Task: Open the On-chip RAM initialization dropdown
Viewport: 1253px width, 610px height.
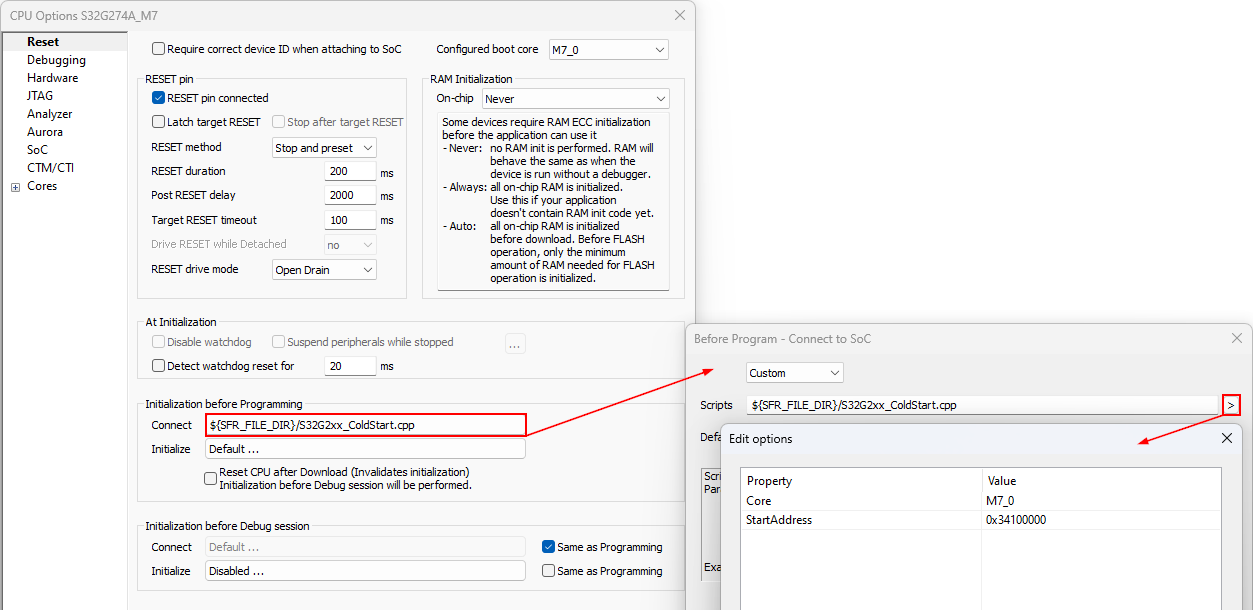Action: [575, 99]
